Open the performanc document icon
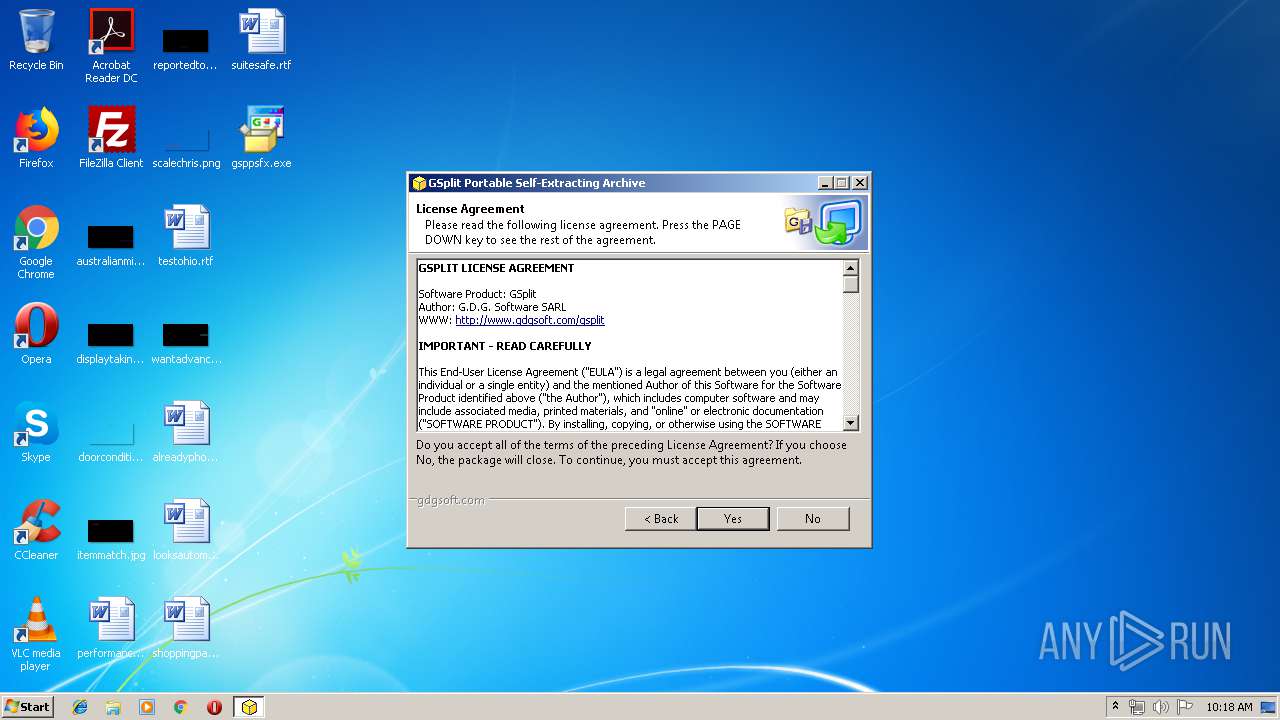The height and width of the screenshot is (720, 1280). tap(111, 628)
